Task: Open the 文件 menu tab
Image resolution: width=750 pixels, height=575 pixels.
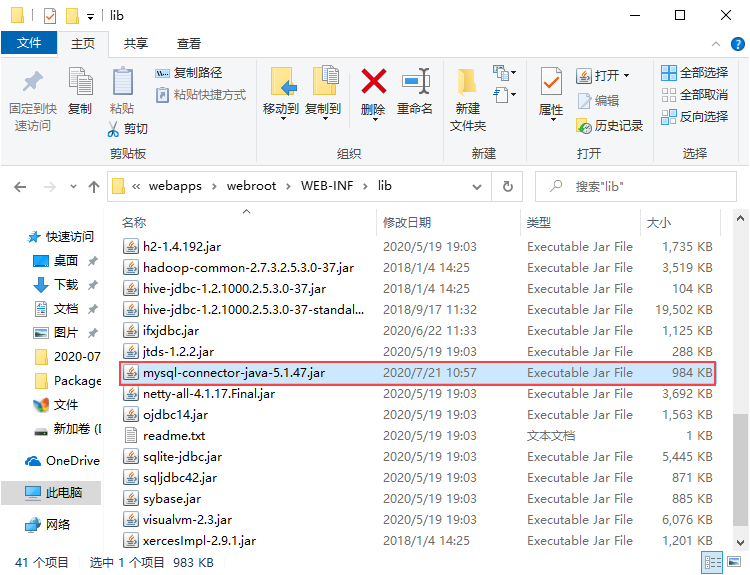Action: point(29,43)
